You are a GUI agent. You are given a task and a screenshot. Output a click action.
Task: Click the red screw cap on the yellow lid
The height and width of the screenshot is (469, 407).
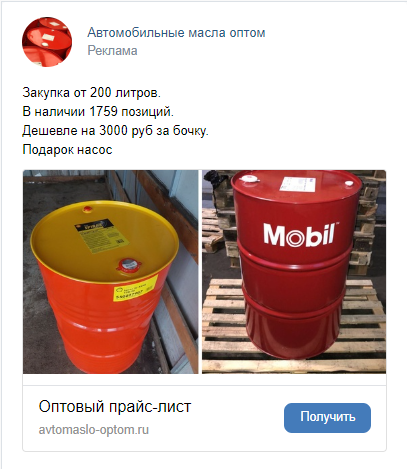tap(128, 265)
